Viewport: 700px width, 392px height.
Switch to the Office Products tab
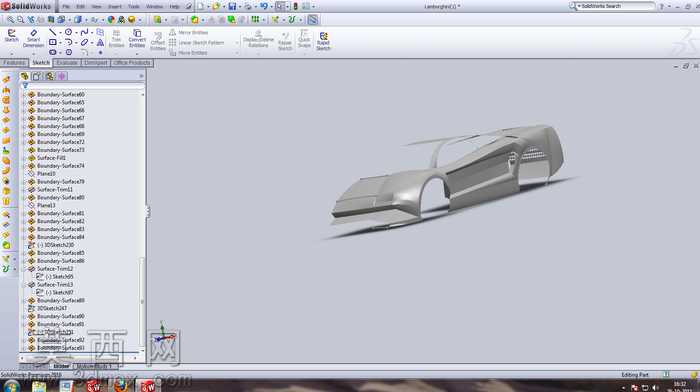point(132,63)
